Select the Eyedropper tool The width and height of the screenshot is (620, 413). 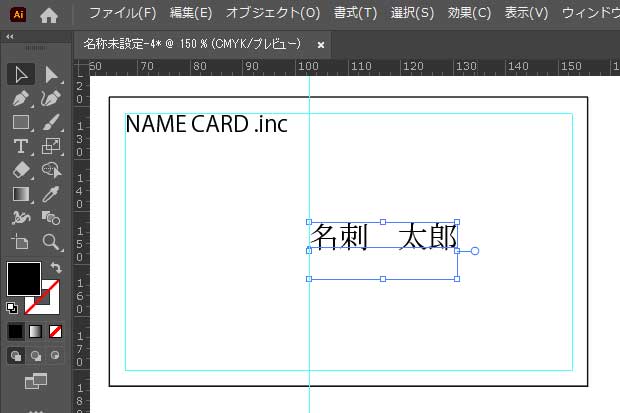point(51,194)
